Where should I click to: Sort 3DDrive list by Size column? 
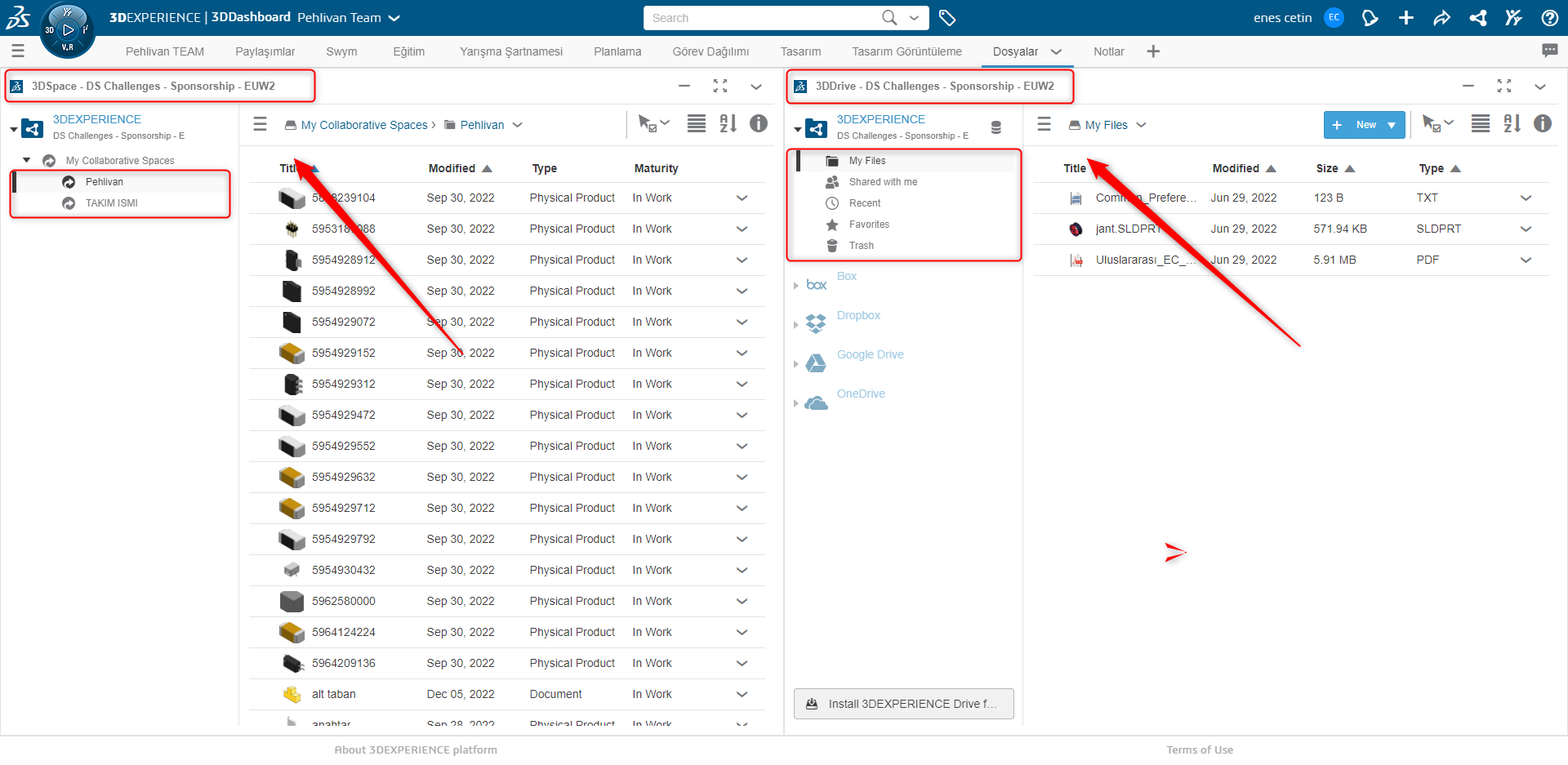1334,168
